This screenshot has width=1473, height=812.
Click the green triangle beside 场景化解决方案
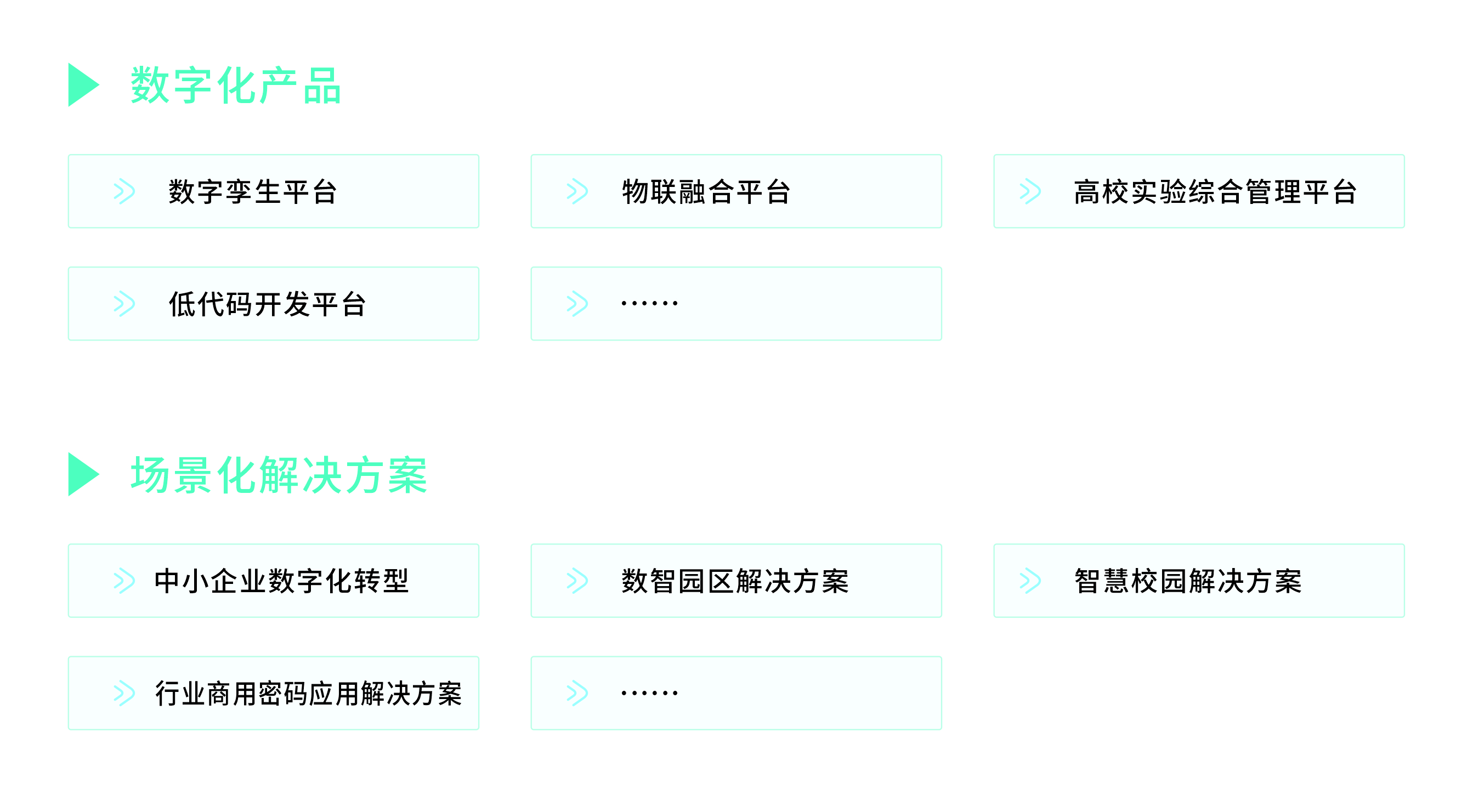[x=82, y=474]
